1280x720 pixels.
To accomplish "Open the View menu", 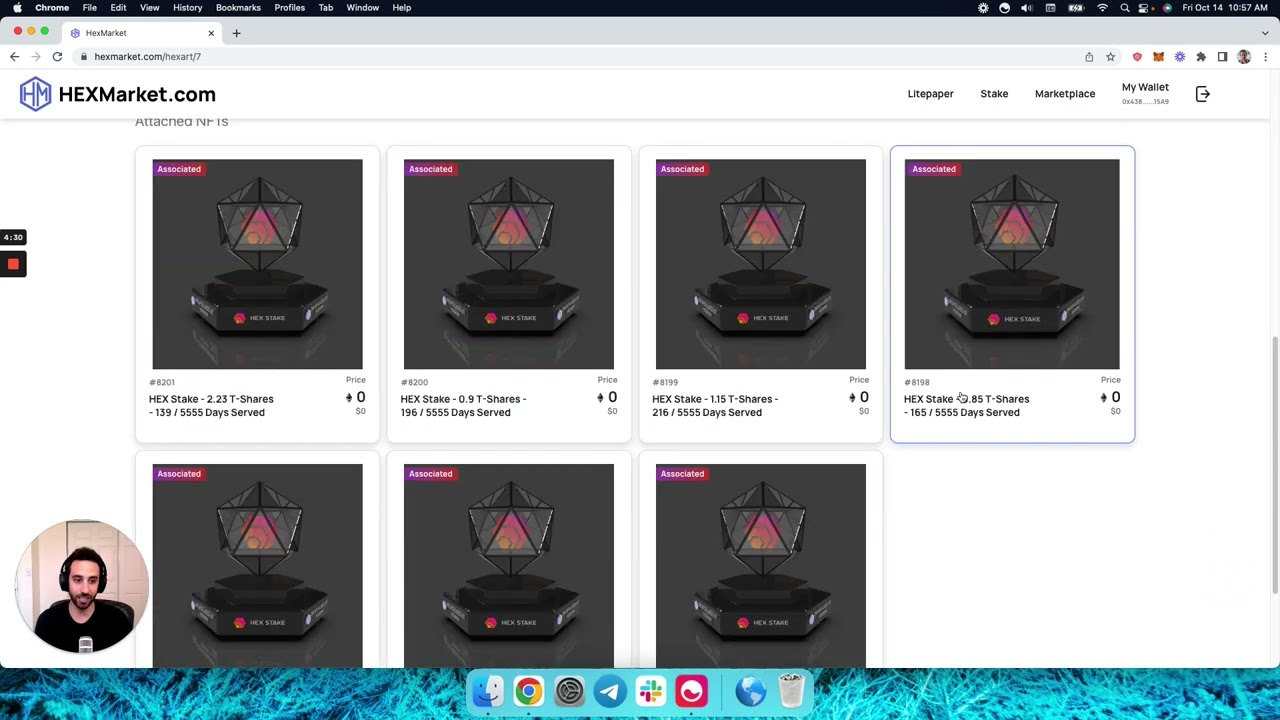I will [x=149, y=8].
